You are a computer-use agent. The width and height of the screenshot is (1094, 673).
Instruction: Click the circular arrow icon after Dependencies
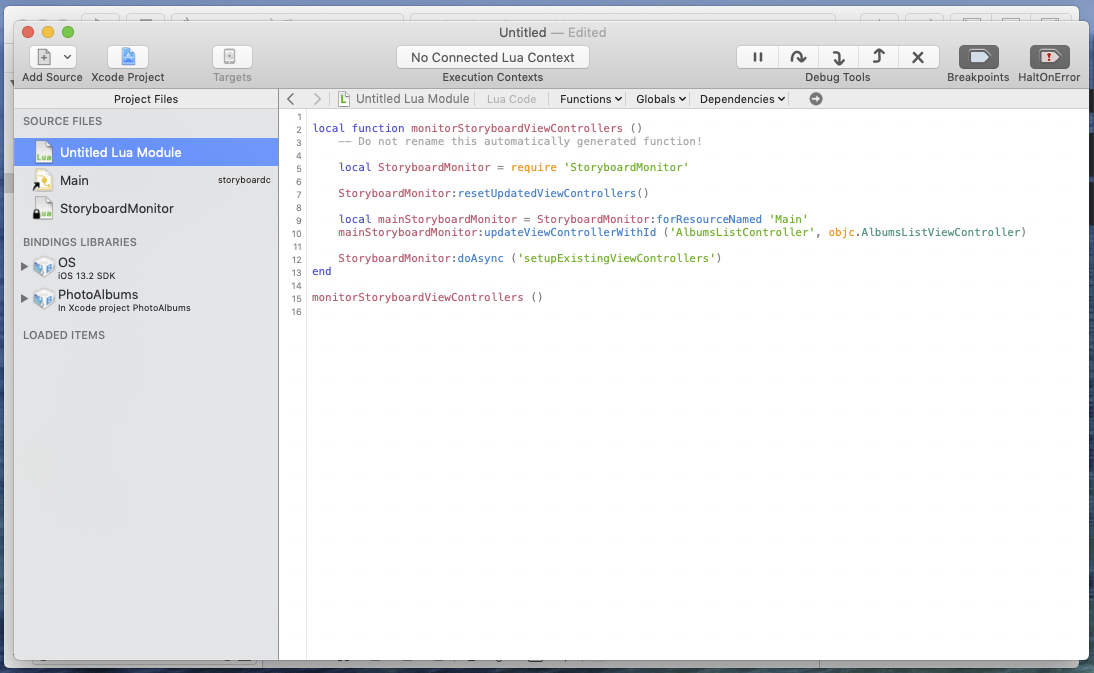pos(816,99)
